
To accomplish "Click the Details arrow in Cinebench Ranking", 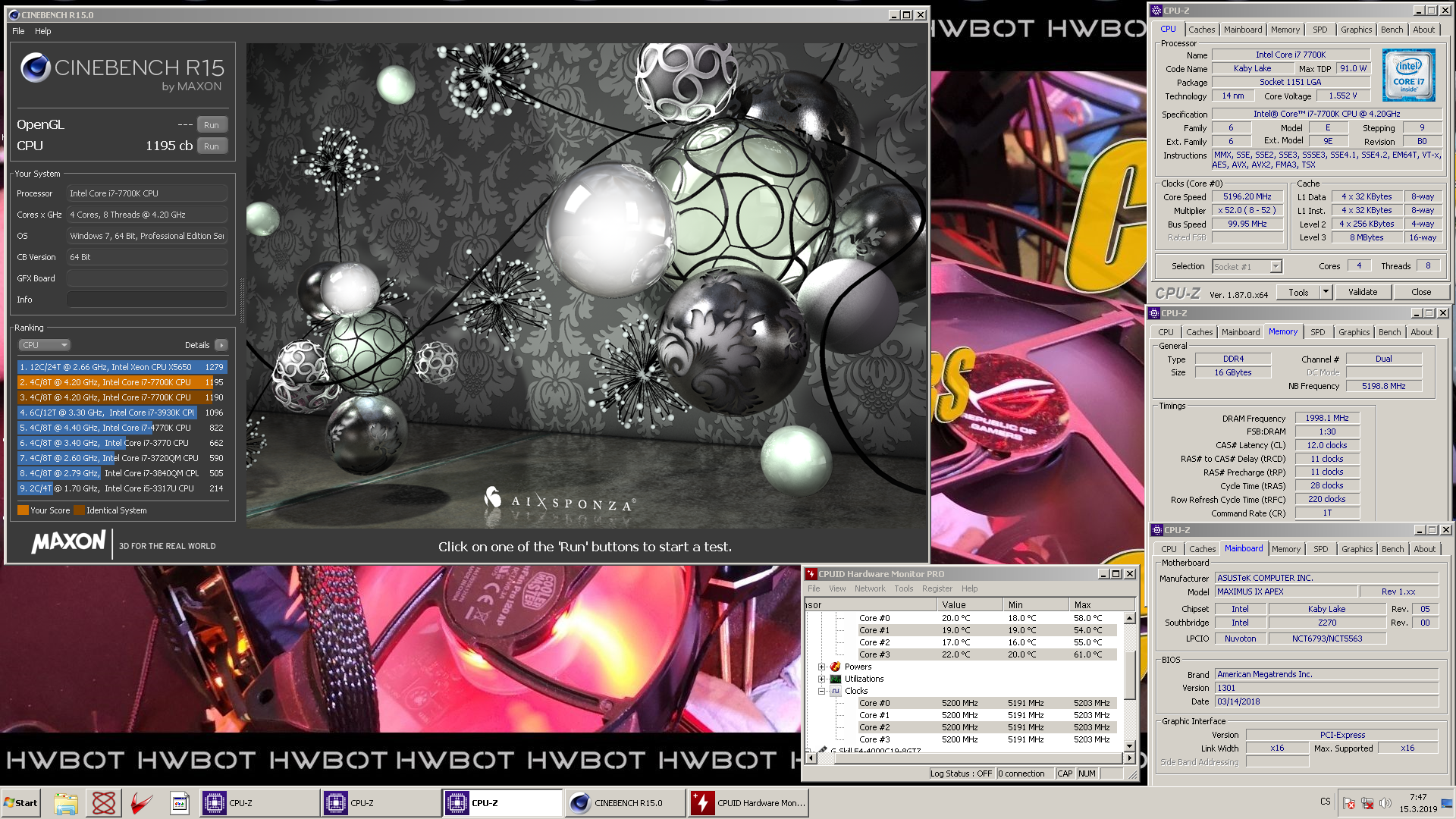I will click(221, 345).
